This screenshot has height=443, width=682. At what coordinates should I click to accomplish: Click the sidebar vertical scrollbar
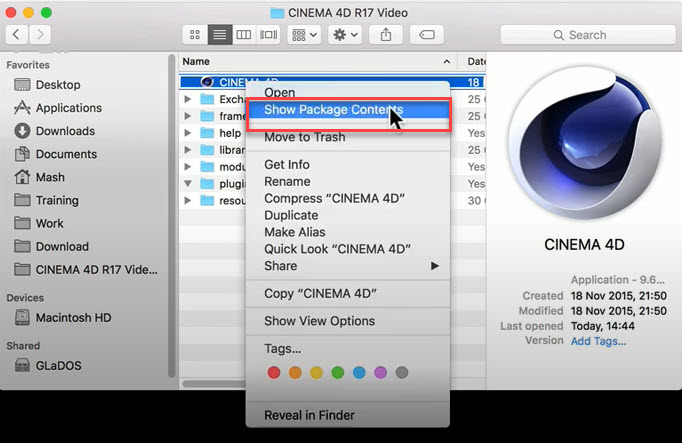pyautogui.click(x=172, y=215)
